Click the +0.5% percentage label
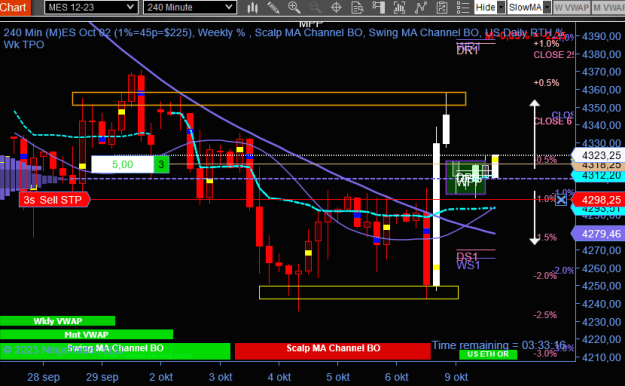 click(546, 83)
